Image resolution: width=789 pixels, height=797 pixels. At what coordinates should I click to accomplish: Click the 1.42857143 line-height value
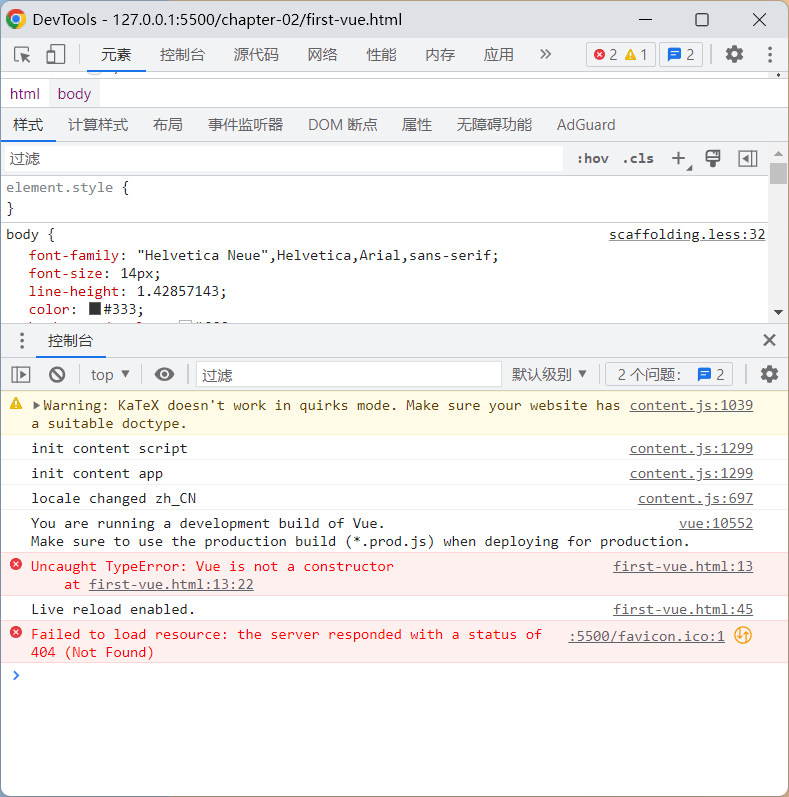pos(178,291)
